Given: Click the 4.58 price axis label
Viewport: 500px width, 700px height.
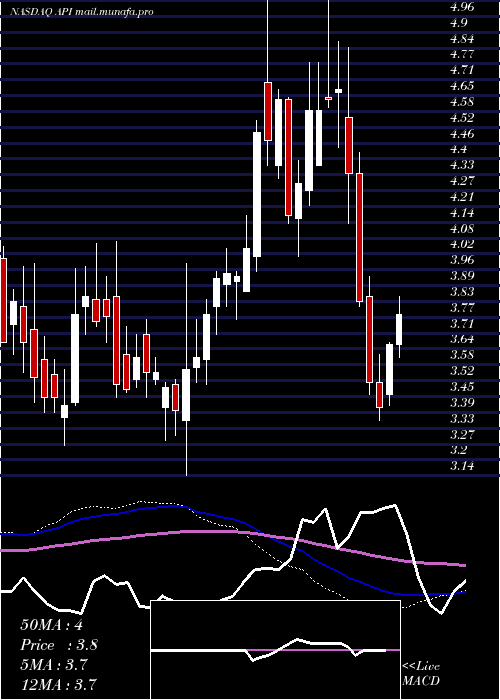Looking at the screenshot, I should pos(463,102).
